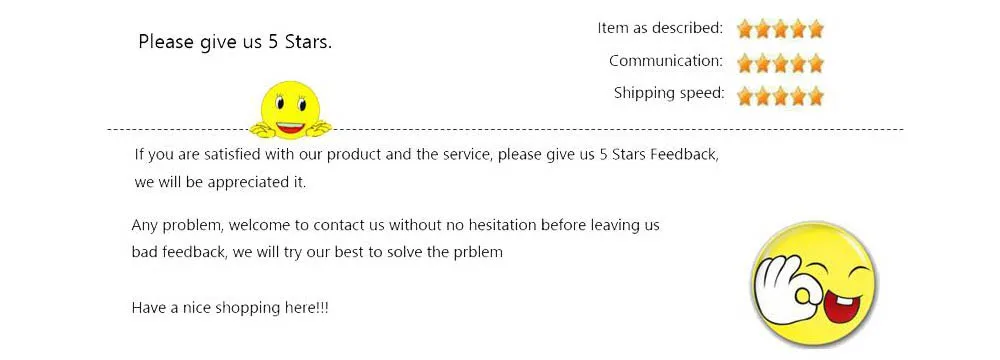Click the fifth star in Communication rating
Viewport: 1000px width, 360px height.
pos(816,63)
